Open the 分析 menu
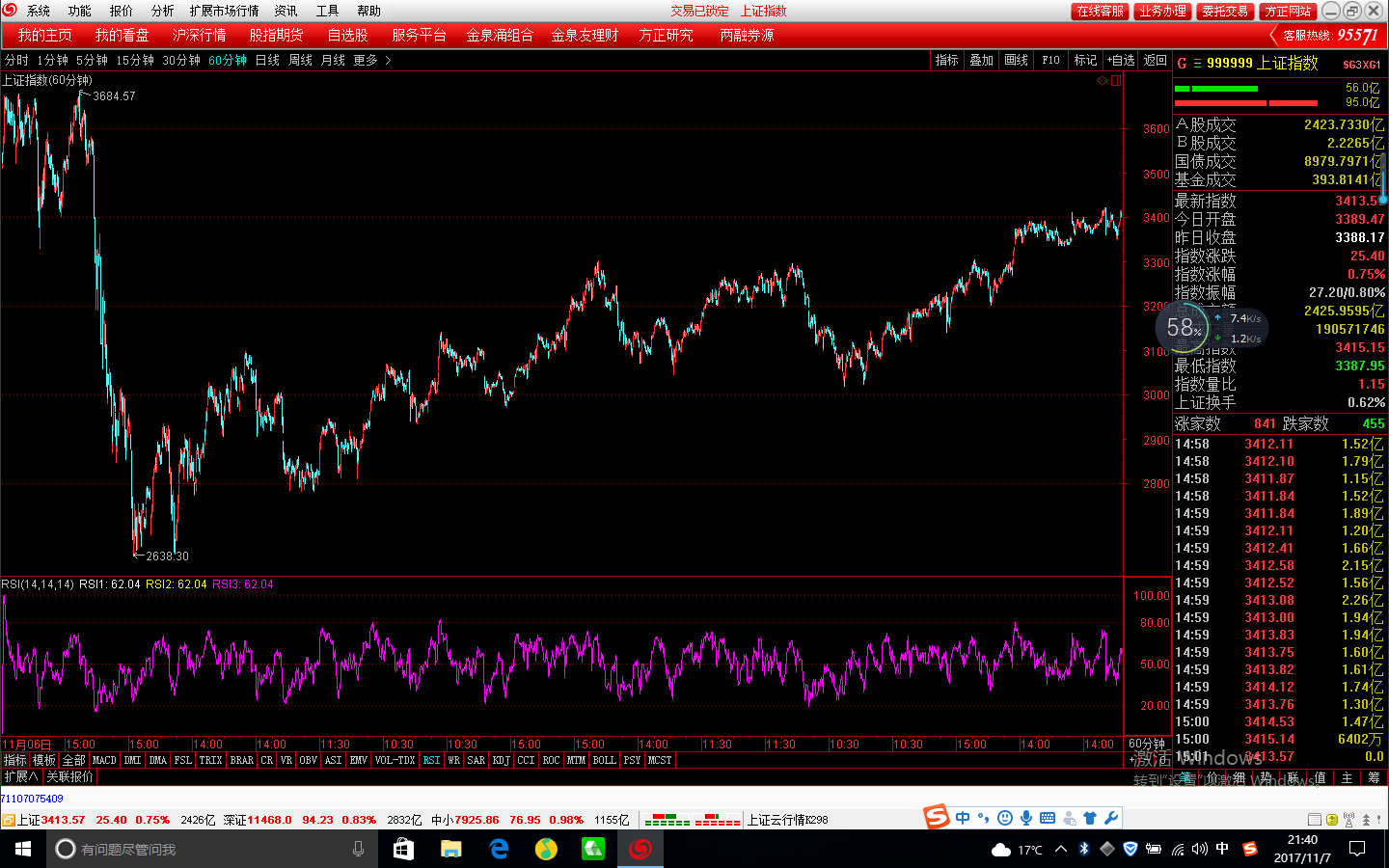 [163, 11]
